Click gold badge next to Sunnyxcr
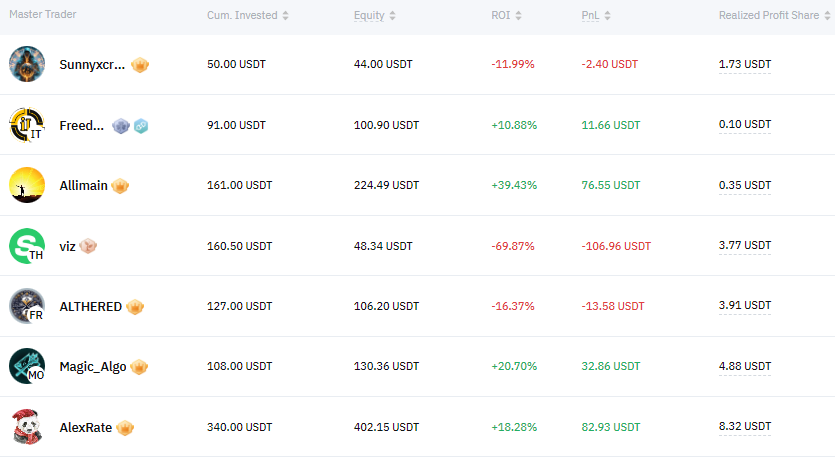This screenshot has height=464, width=835. [141, 65]
